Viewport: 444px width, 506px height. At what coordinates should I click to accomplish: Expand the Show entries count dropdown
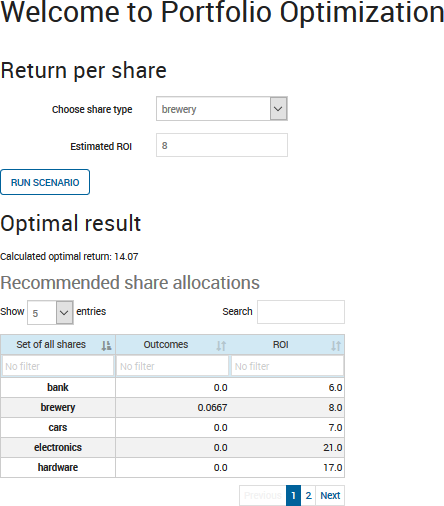click(64, 312)
